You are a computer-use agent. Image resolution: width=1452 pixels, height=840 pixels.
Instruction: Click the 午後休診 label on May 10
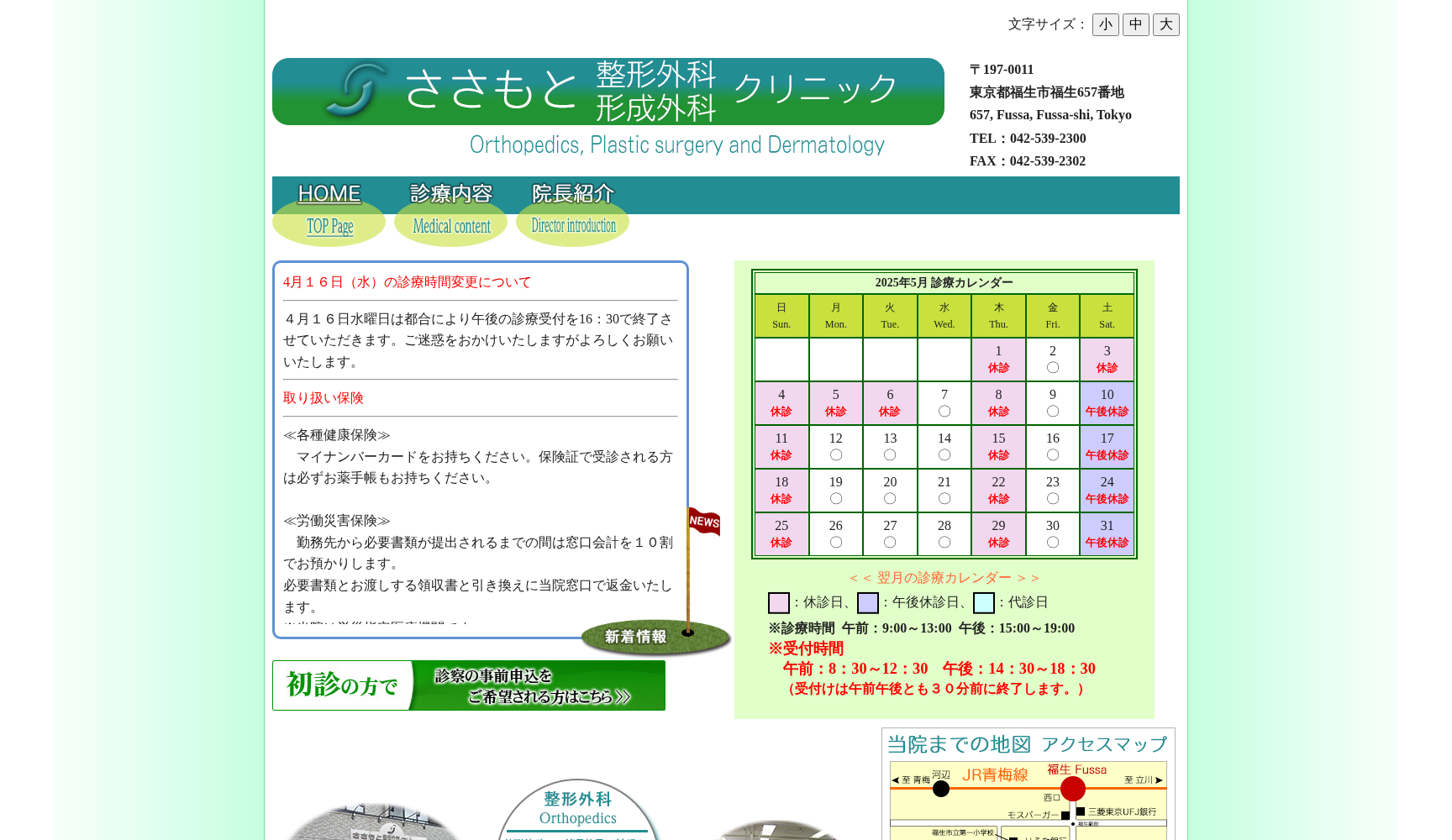[x=1107, y=412]
